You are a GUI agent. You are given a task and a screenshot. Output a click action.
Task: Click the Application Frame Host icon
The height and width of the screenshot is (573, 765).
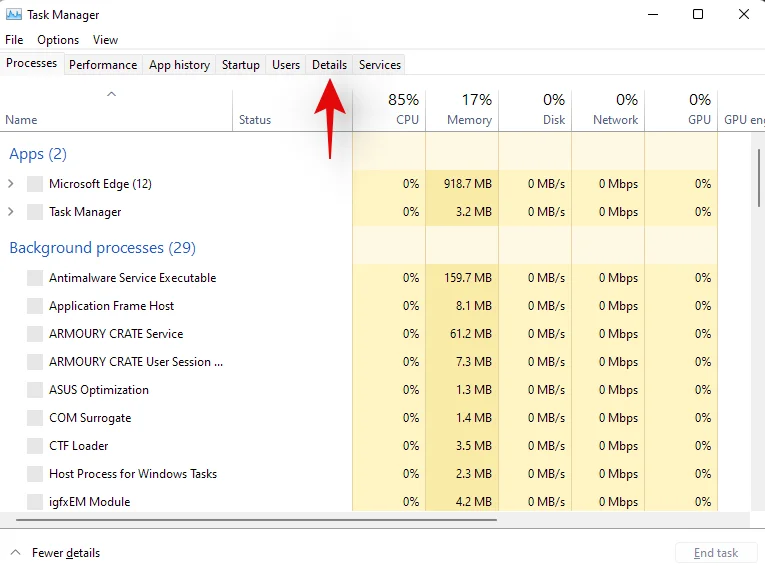[x=35, y=306]
